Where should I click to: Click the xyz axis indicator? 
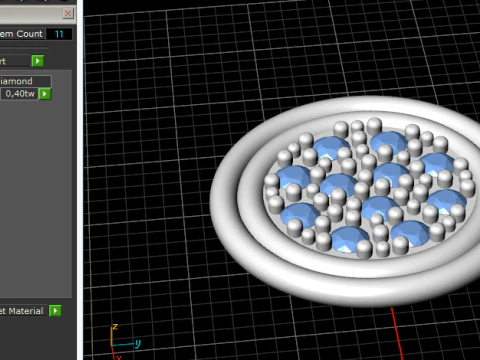coord(125,342)
